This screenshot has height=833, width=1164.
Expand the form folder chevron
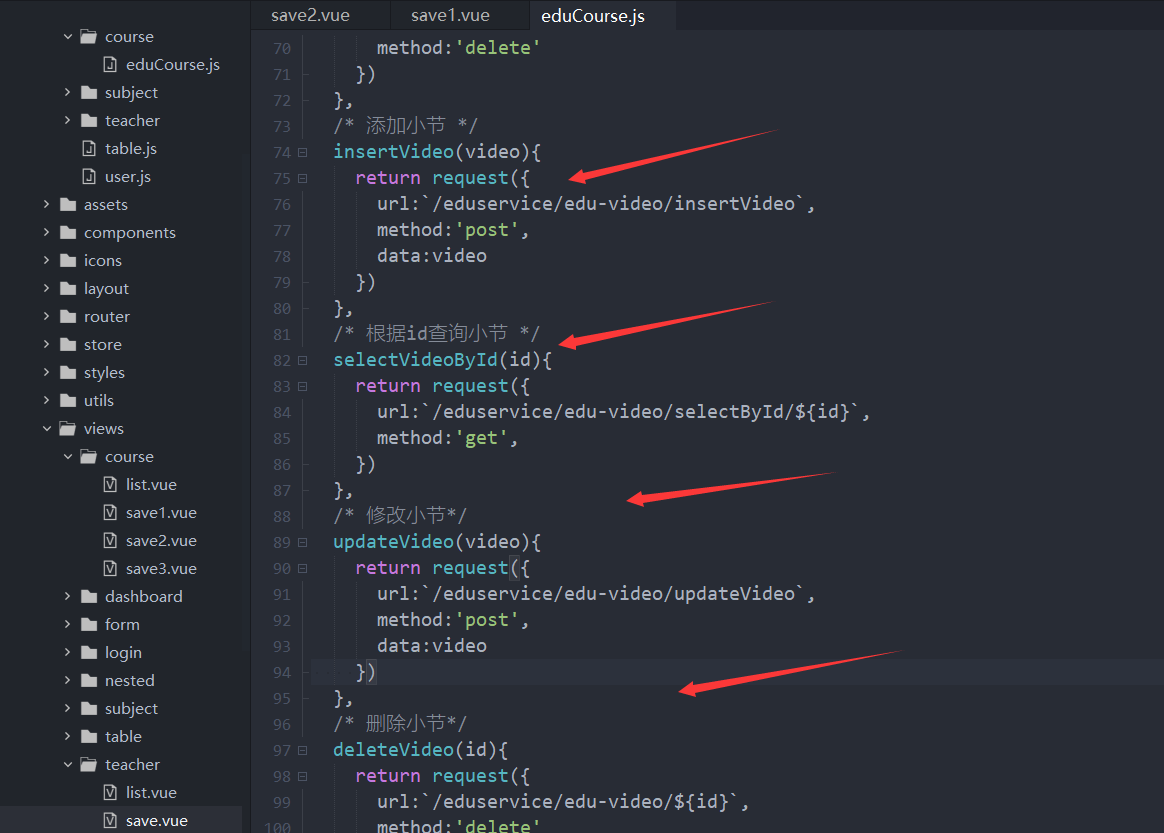[x=68, y=624]
